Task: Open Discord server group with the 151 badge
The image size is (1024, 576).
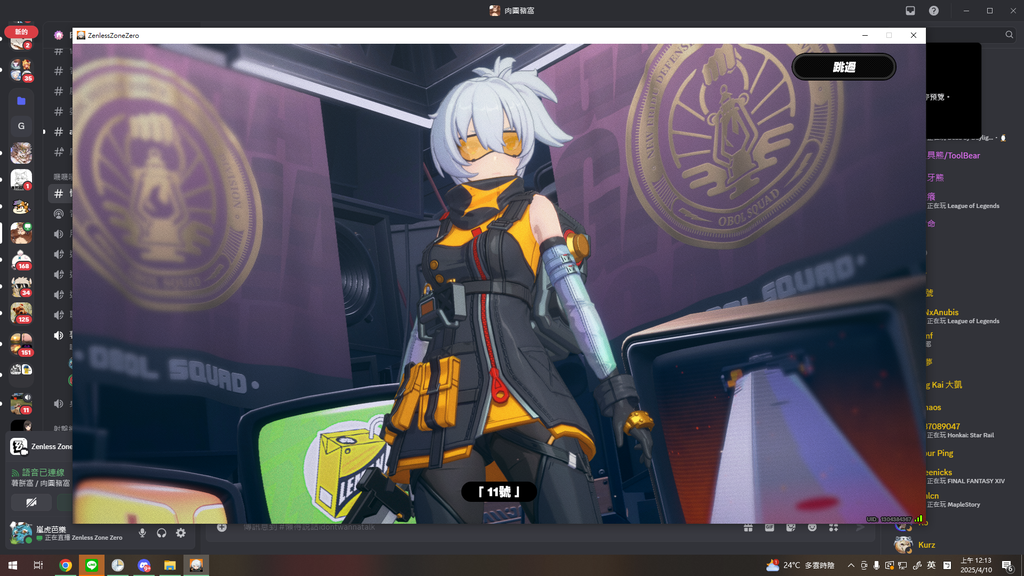Action: pos(21,342)
